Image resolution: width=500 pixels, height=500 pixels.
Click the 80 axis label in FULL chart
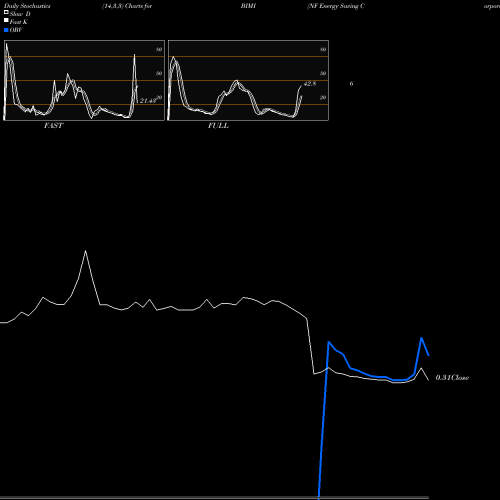[323, 49]
